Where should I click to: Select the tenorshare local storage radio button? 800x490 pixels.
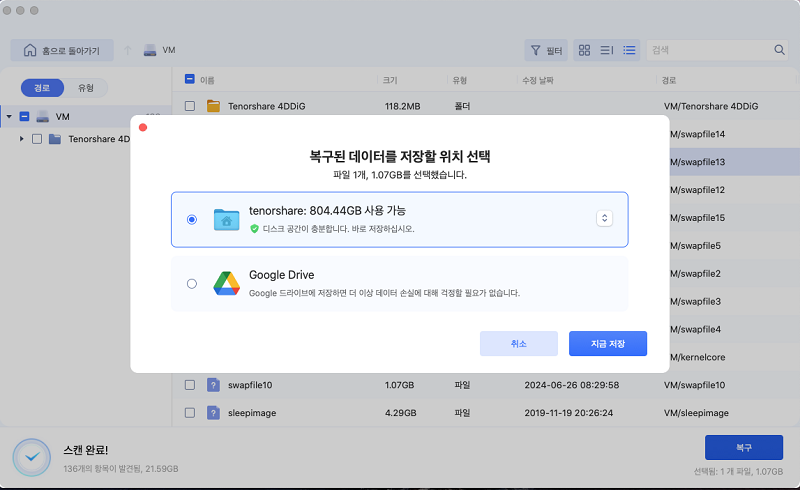pyautogui.click(x=192, y=219)
